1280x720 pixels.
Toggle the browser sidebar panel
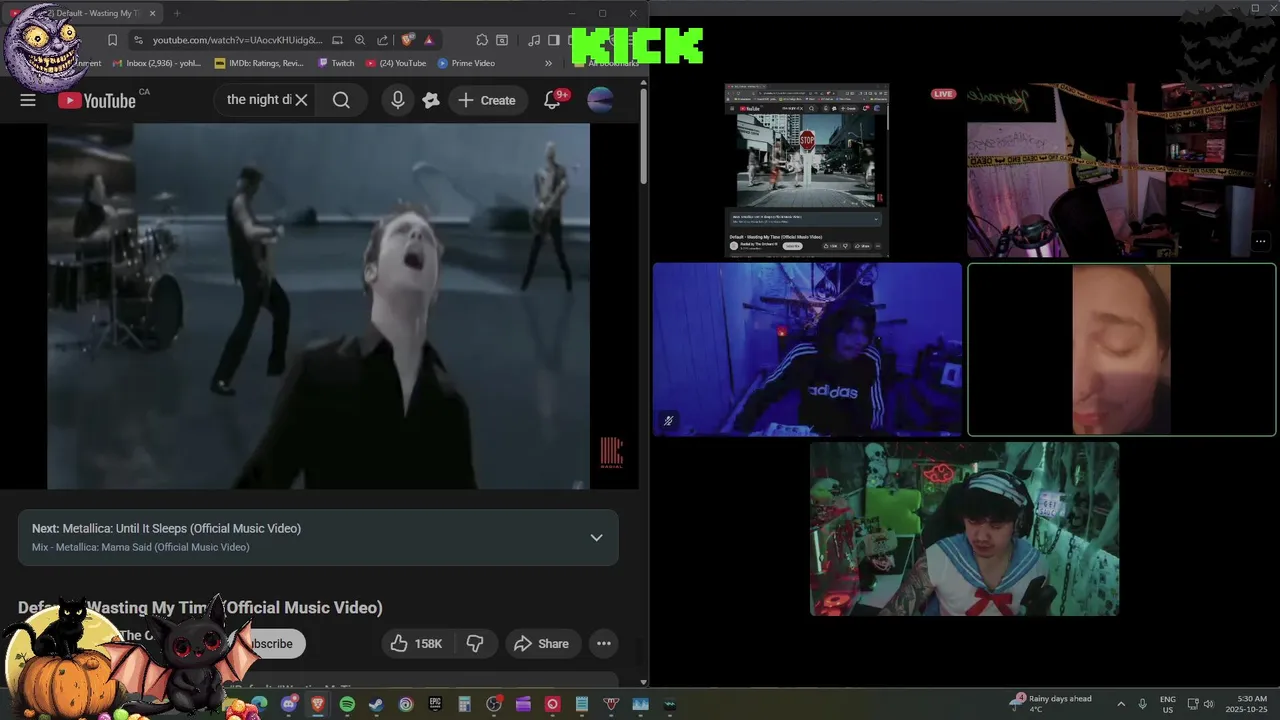click(553, 40)
